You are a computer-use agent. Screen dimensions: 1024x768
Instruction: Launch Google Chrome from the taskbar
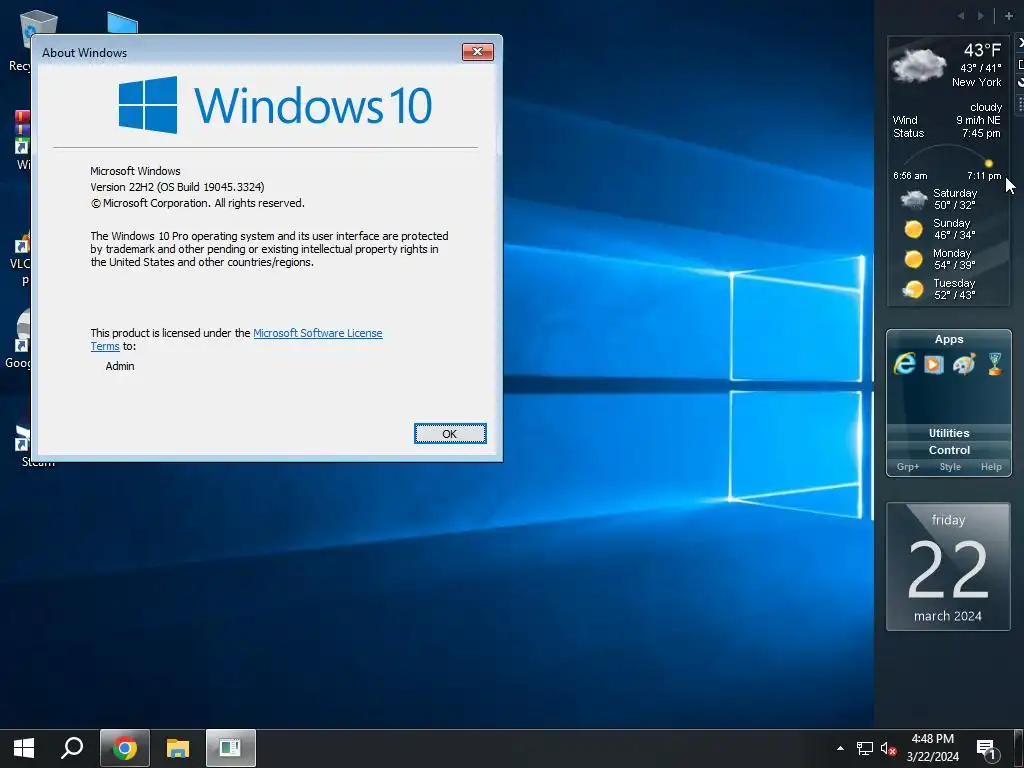coord(125,748)
